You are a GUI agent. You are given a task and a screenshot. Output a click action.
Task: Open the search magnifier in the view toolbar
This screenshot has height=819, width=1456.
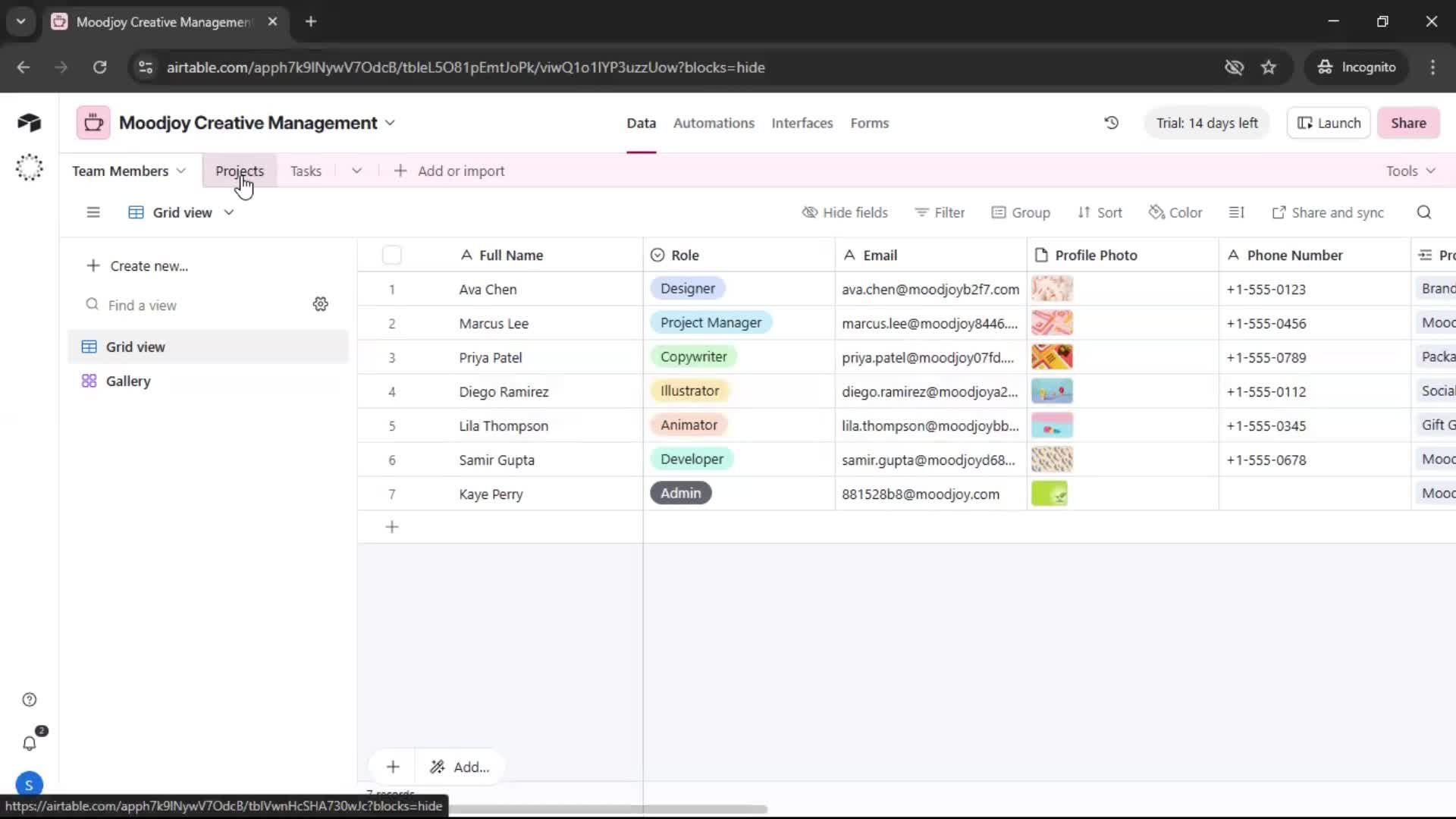point(1424,212)
